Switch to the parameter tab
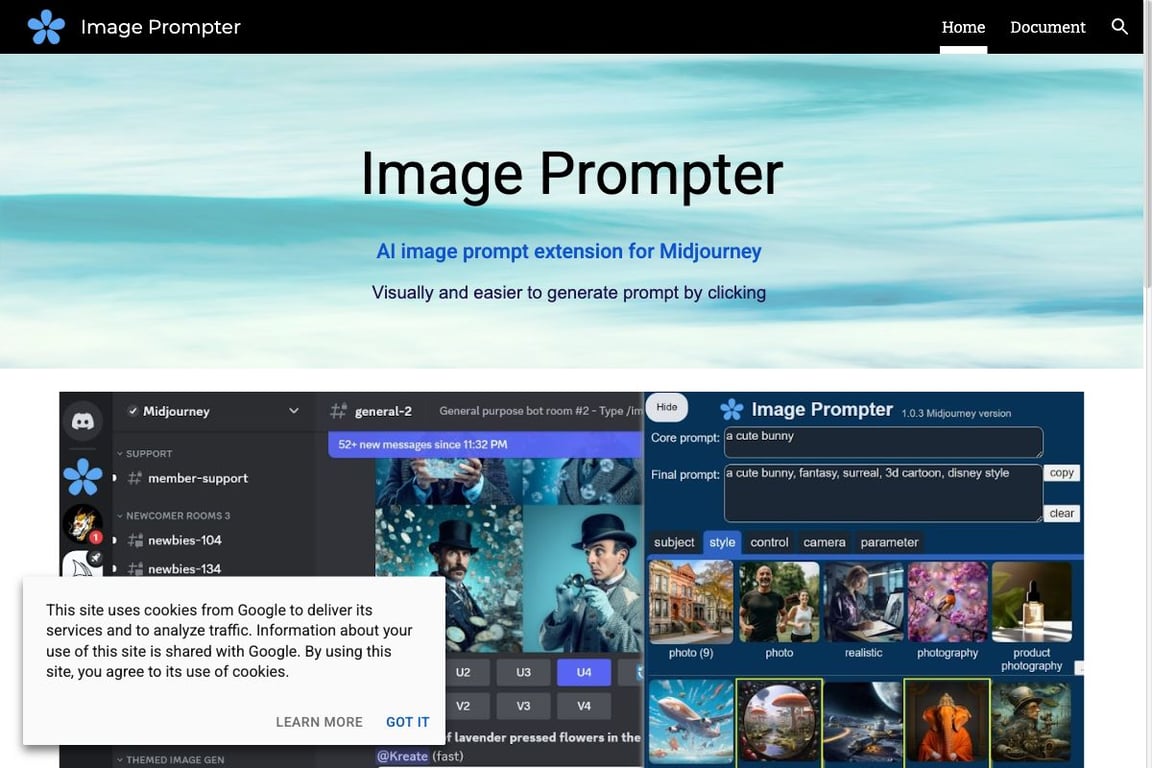 (x=889, y=542)
